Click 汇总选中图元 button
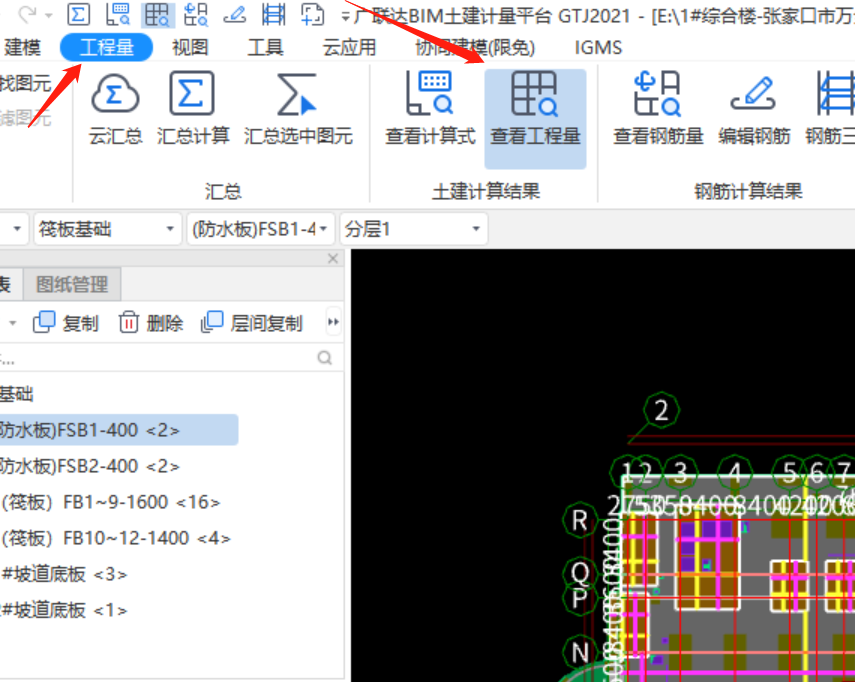Screen dimensions: 855x682 coord(298,110)
